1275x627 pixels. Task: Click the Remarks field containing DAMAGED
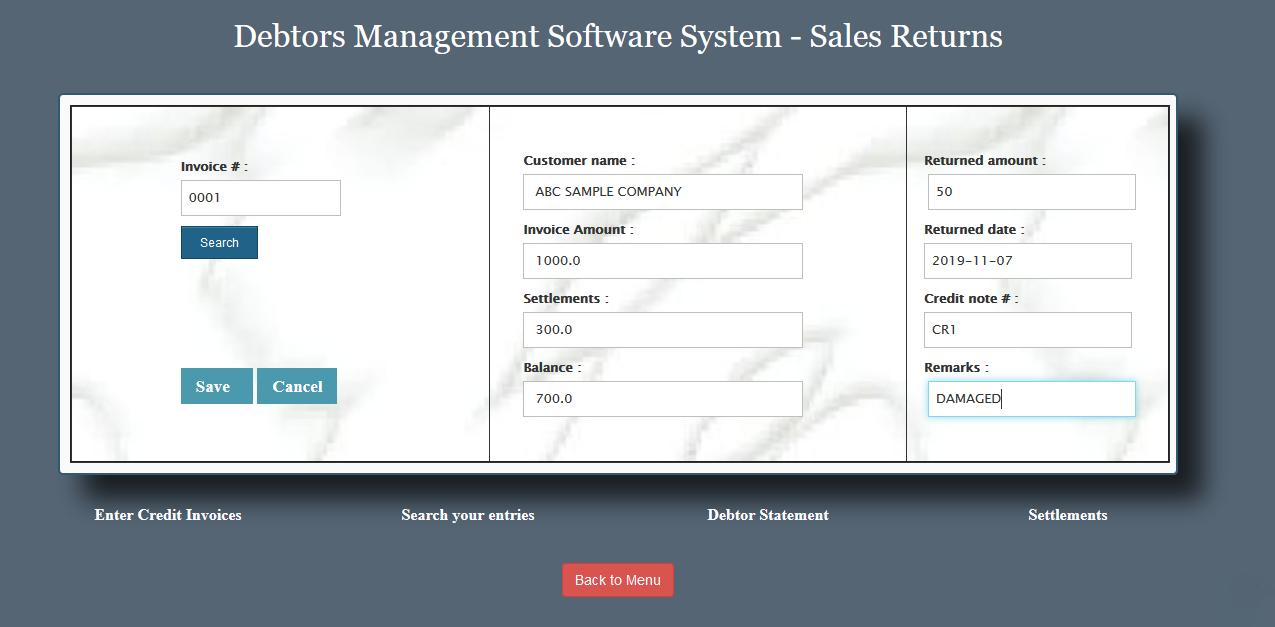tap(1032, 399)
